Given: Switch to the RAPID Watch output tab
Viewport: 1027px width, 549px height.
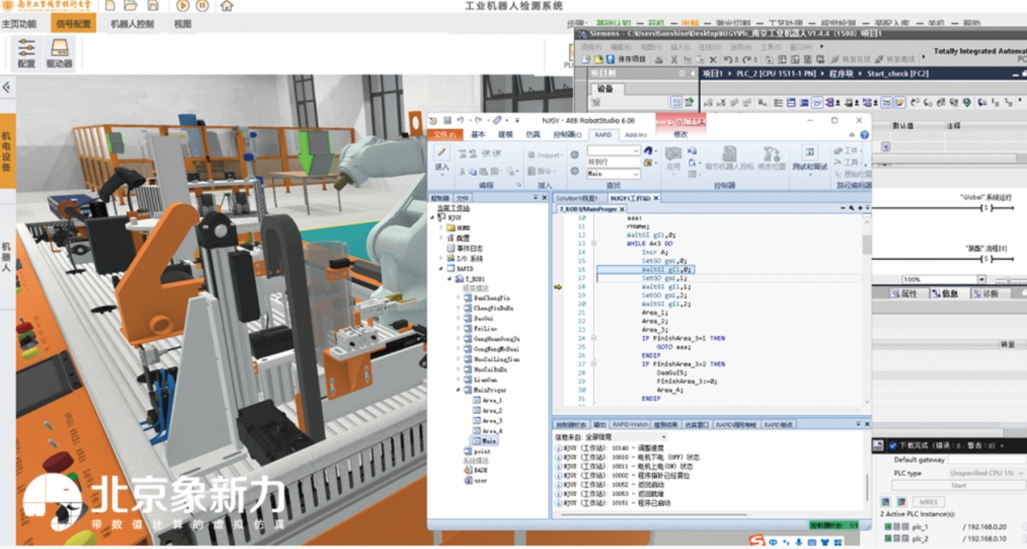Looking at the screenshot, I should pyautogui.click(x=630, y=424).
